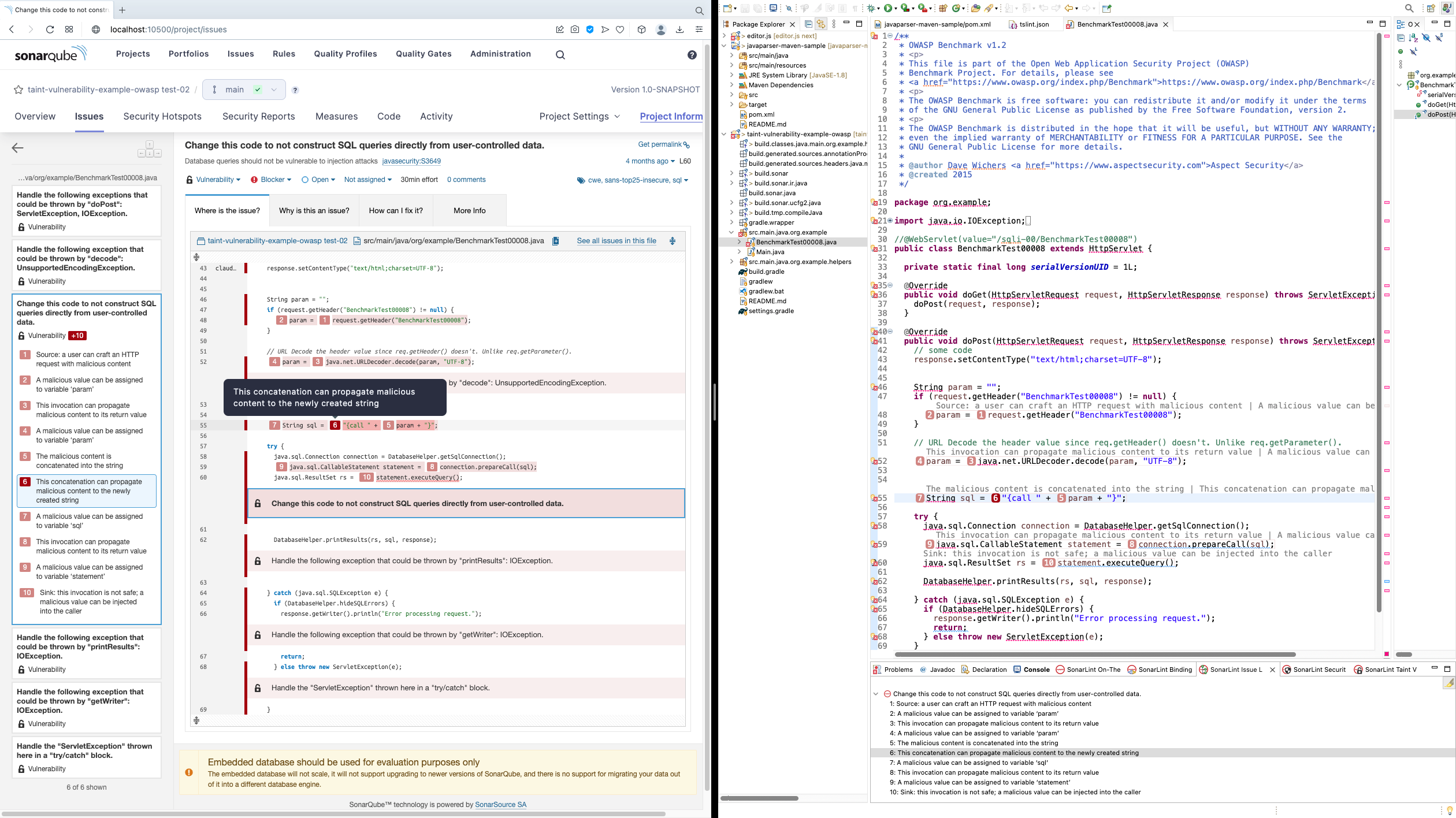Click Collapse All in Package Explorer
This screenshot has height=818, width=1456.
[808, 24]
